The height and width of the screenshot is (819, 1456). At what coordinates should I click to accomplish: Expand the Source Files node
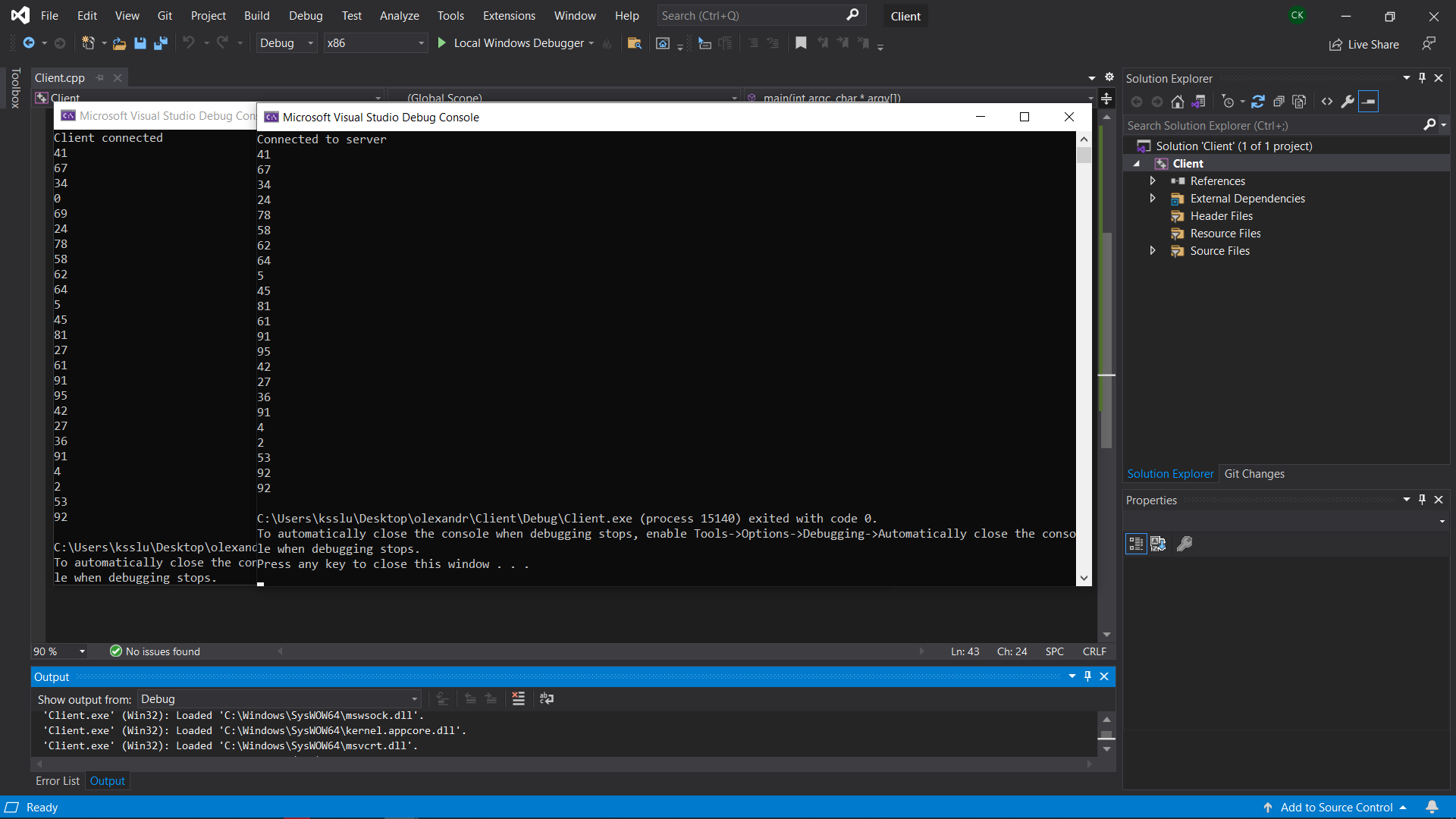[1153, 250]
